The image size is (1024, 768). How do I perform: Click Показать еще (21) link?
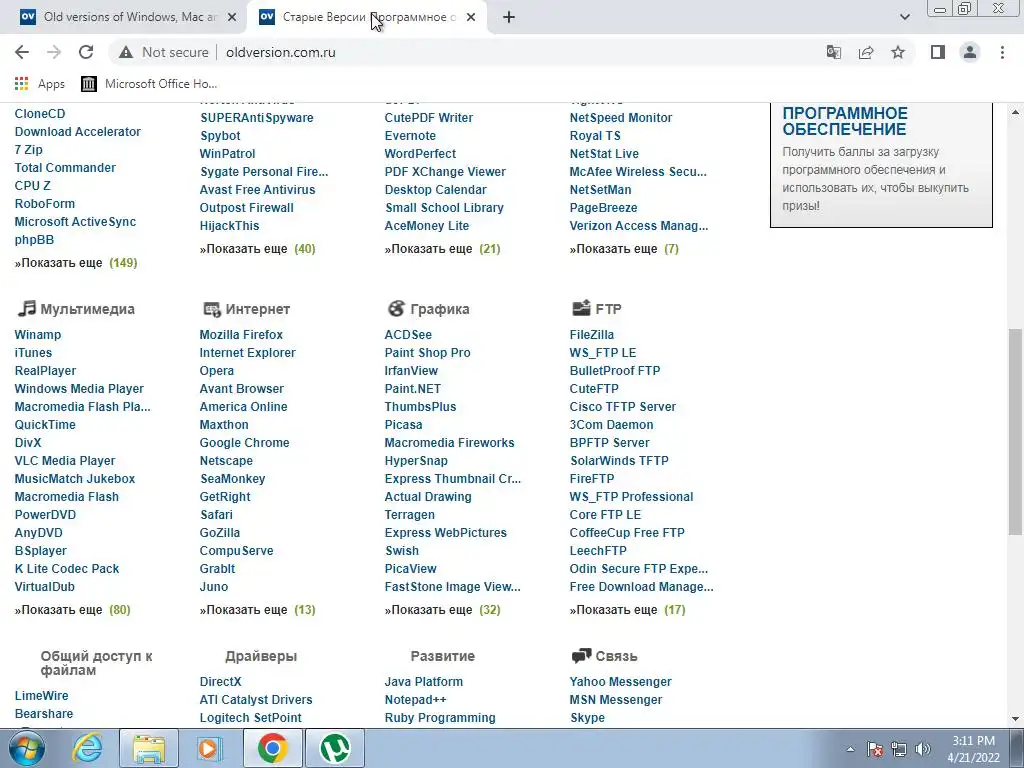click(x=442, y=249)
